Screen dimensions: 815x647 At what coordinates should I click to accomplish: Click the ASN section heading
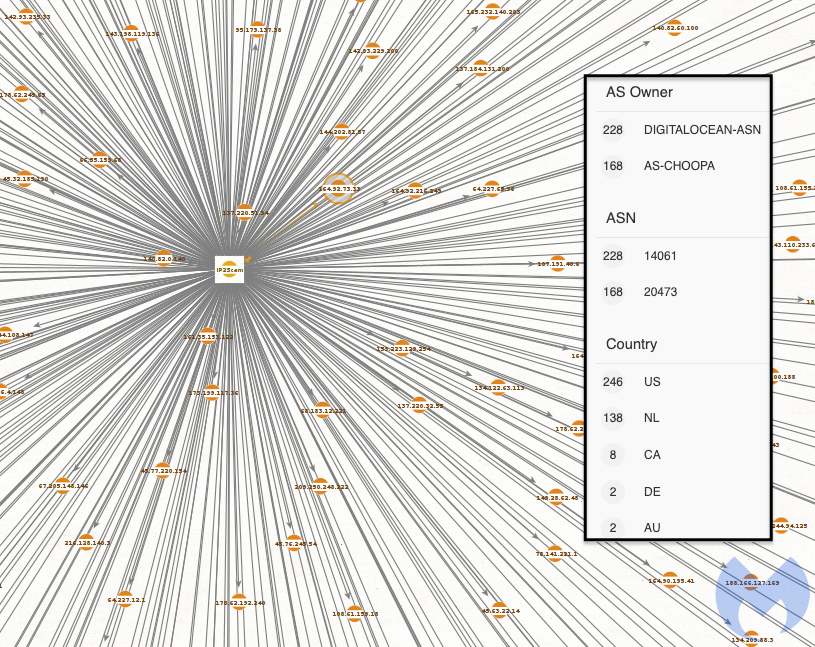[621, 218]
